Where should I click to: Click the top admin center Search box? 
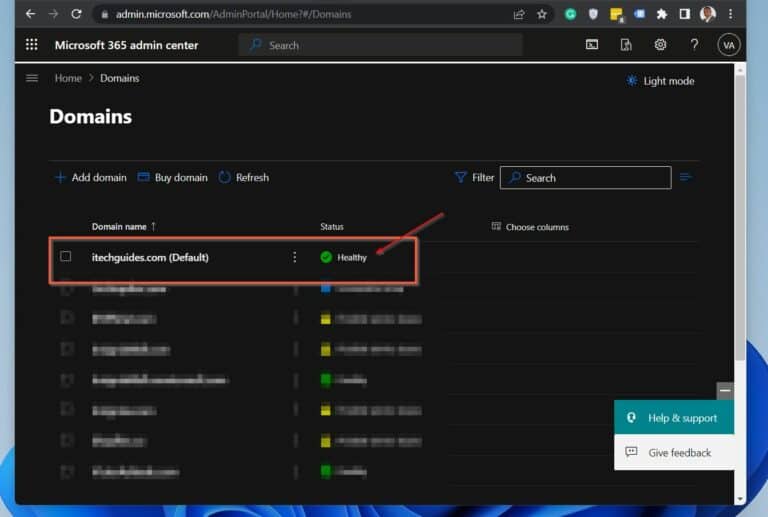click(380, 45)
